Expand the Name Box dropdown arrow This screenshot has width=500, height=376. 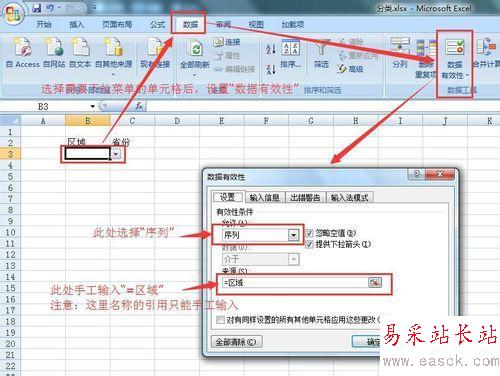[93, 107]
